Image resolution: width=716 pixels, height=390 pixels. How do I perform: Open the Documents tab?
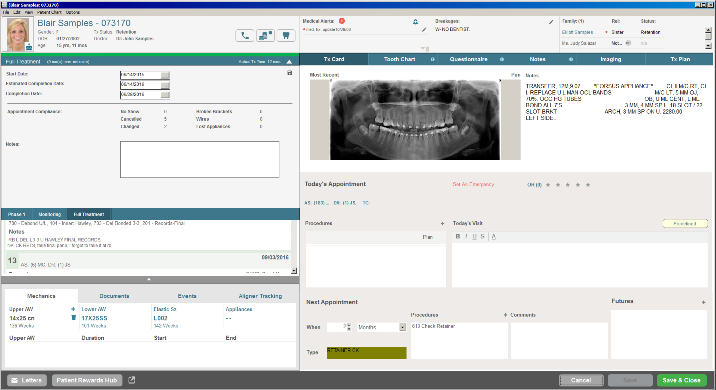point(114,296)
